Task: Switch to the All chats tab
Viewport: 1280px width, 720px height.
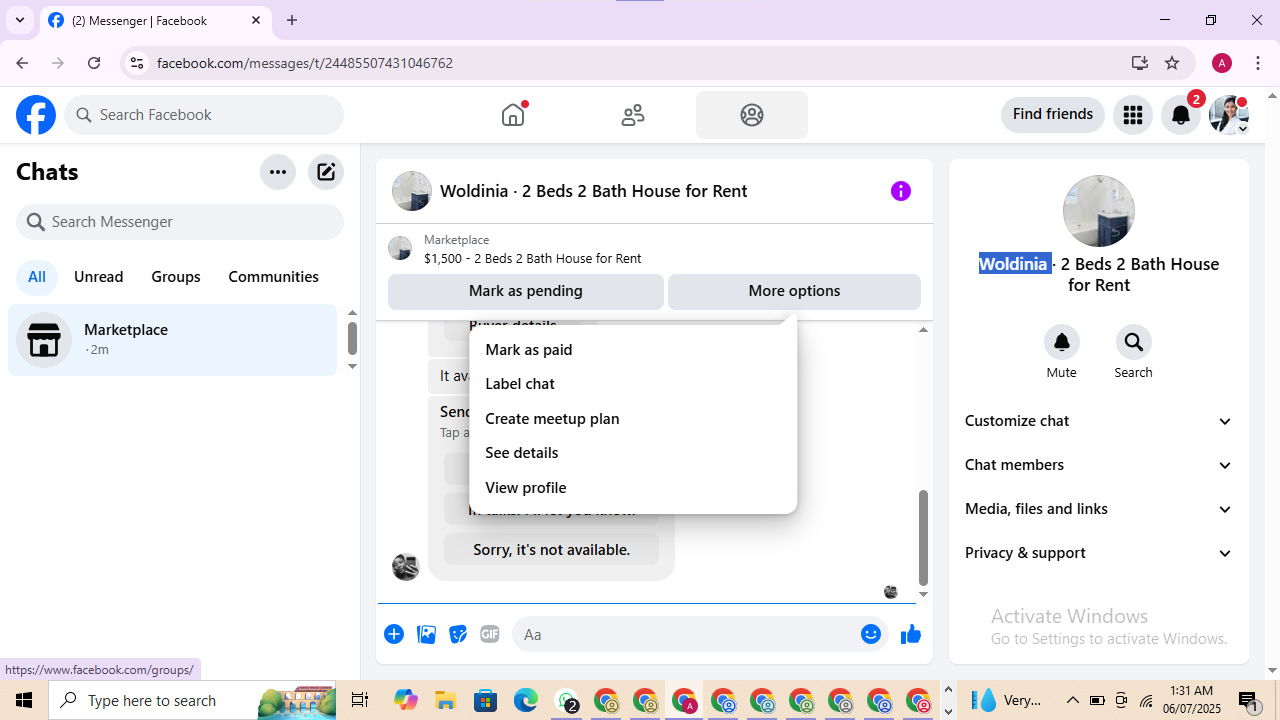Action: tap(37, 277)
